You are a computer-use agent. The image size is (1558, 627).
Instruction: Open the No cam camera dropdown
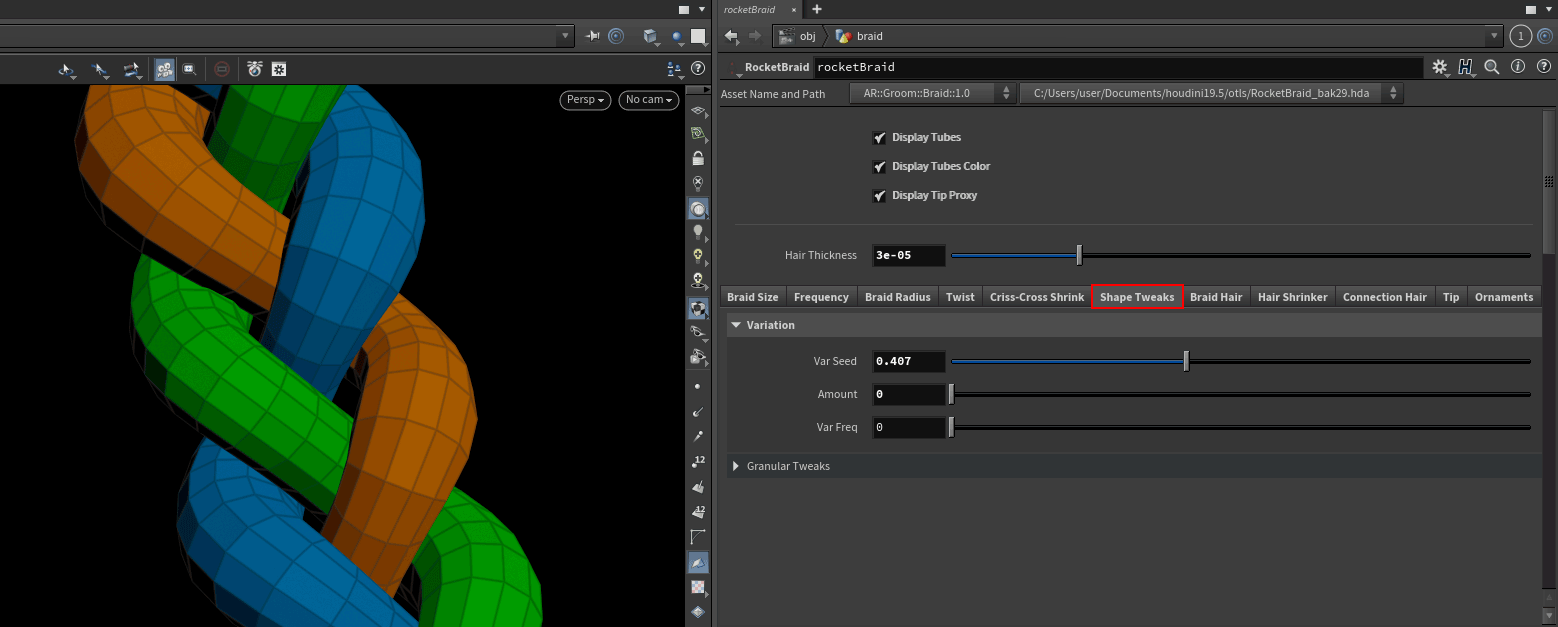pos(648,100)
